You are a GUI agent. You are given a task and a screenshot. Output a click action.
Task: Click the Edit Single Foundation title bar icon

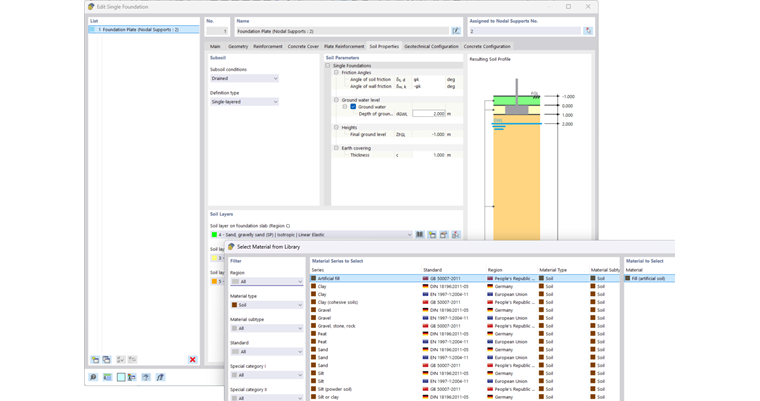[91, 7]
